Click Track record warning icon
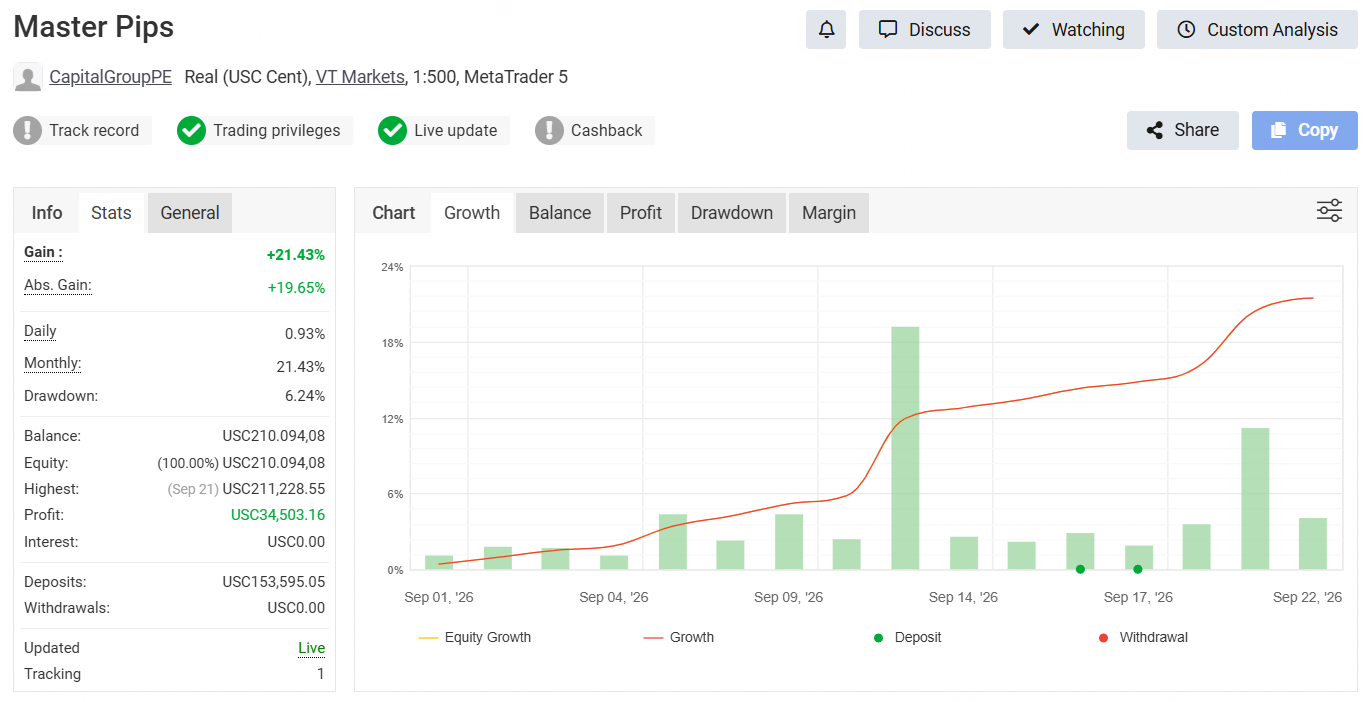 pos(28,130)
